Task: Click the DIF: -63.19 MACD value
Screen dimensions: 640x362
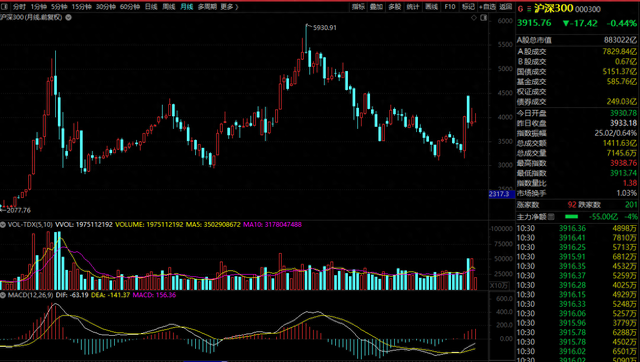Action: tap(71, 294)
